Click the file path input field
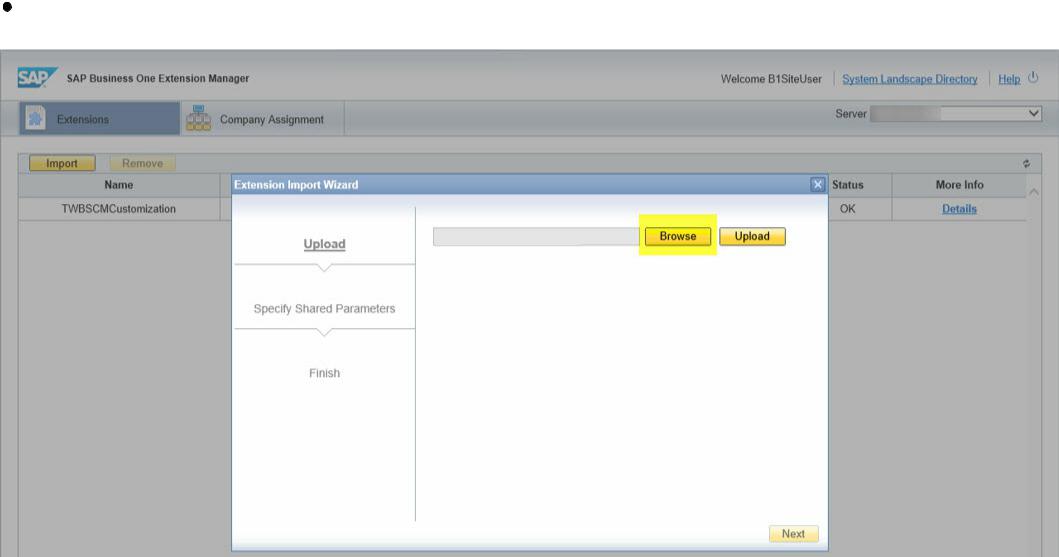 tap(536, 236)
